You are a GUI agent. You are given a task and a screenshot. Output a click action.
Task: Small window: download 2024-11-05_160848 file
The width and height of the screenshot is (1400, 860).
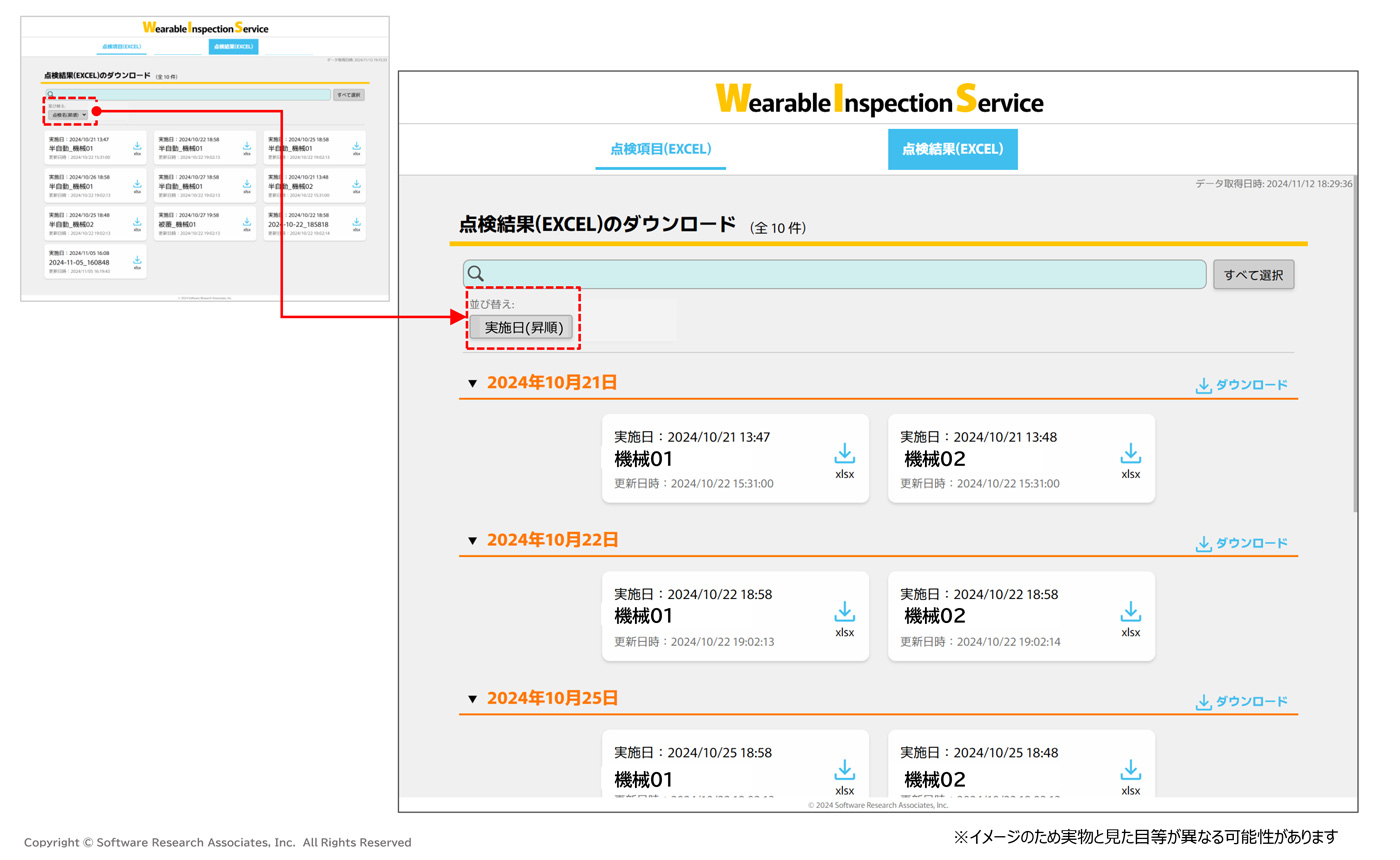[x=137, y=262]
